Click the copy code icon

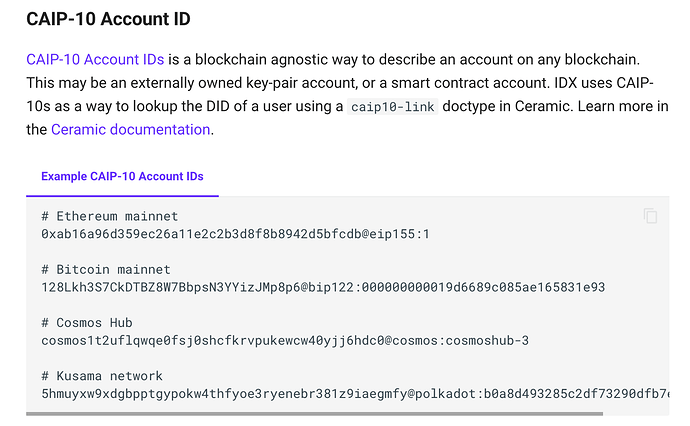[x=651, y=216]
